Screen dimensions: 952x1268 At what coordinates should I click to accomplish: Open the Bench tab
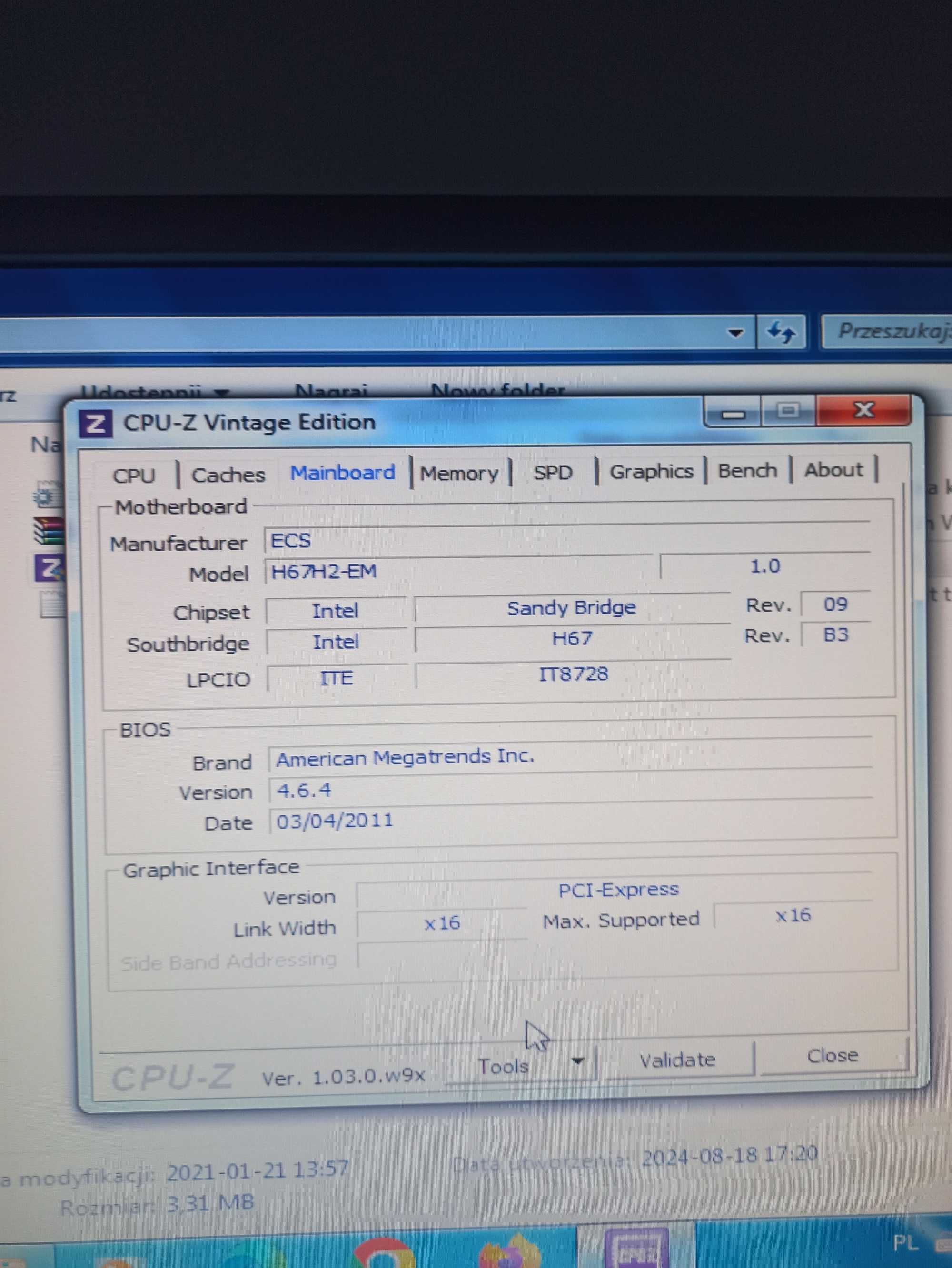[747, 471]
